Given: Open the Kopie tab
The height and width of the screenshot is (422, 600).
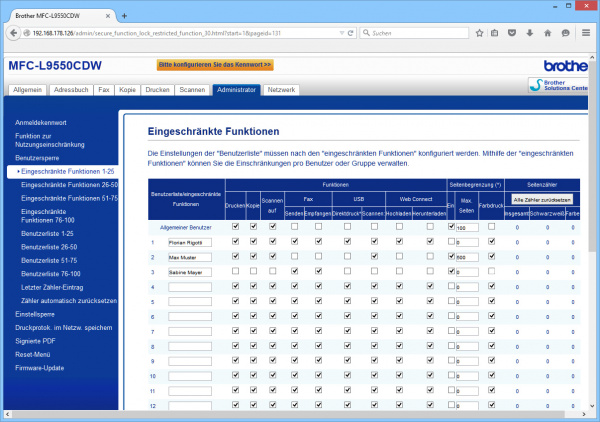Looking at the screenshot, I should [127, 90].
